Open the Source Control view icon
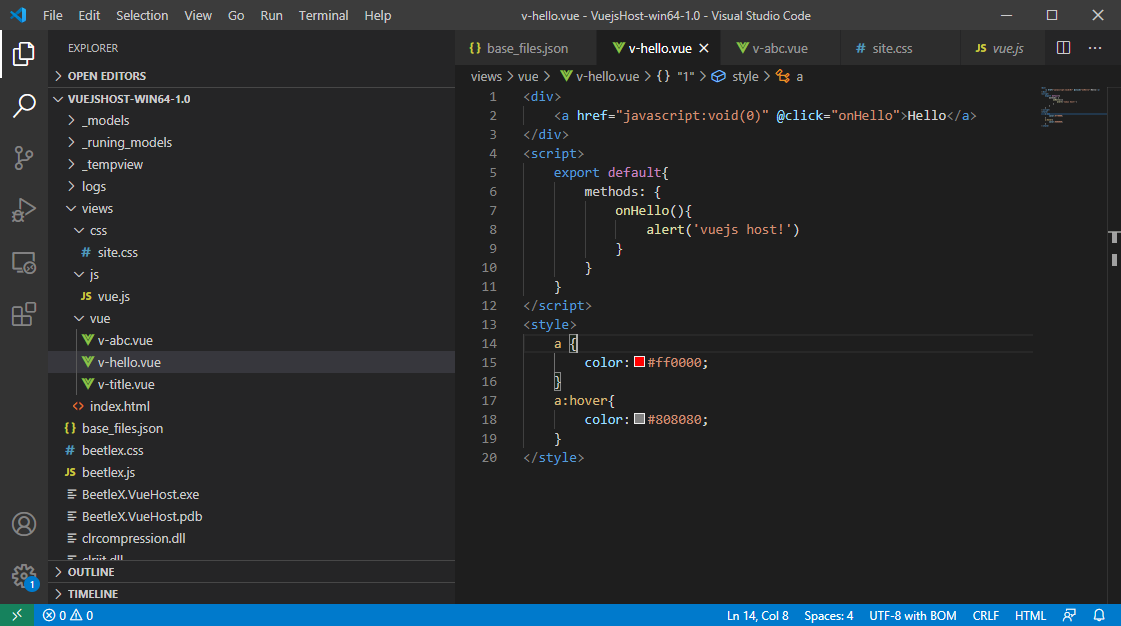This screenshot has width=1121, height=626. coord(24,158)
